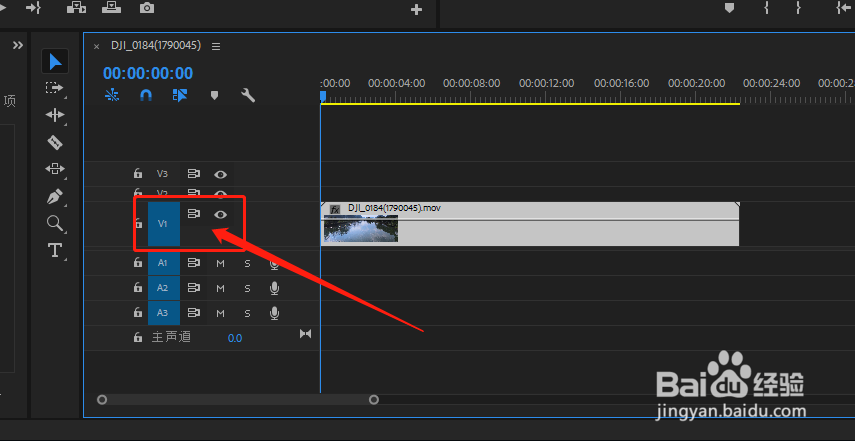Screen dimensions: 855x441
Task: Click the blue playhead marker
Action: (323, 96)
